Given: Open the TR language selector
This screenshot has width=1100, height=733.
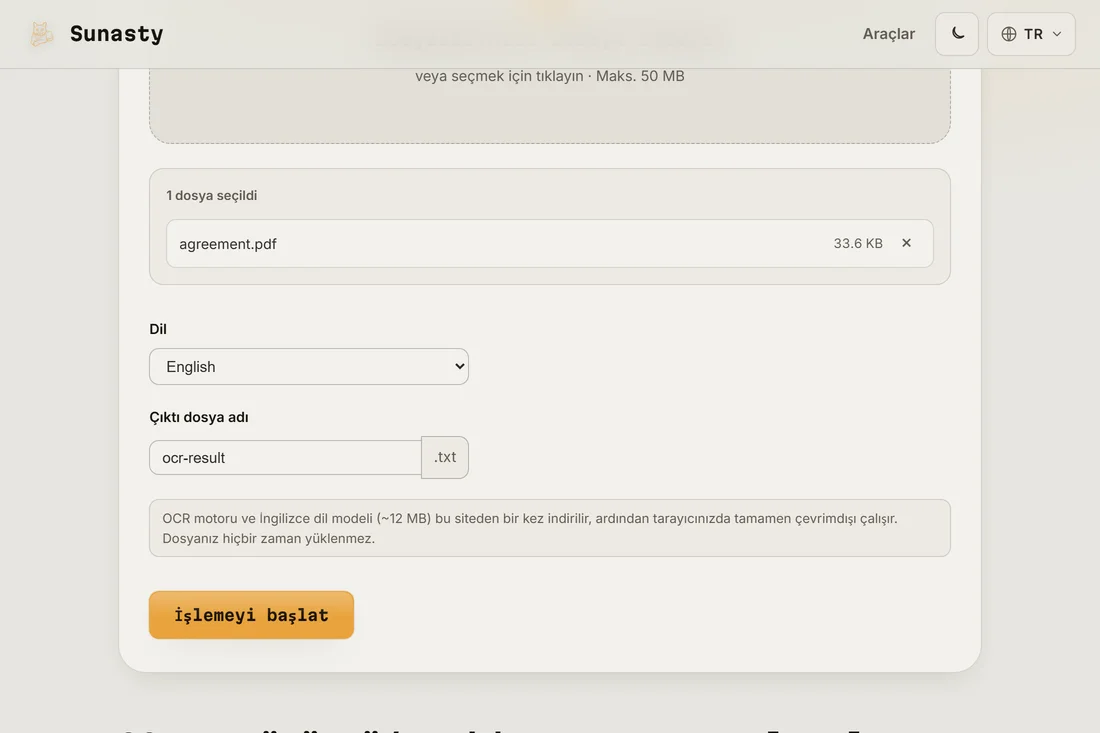Looking at the screenshot, I should click(x=1031, y=34).
